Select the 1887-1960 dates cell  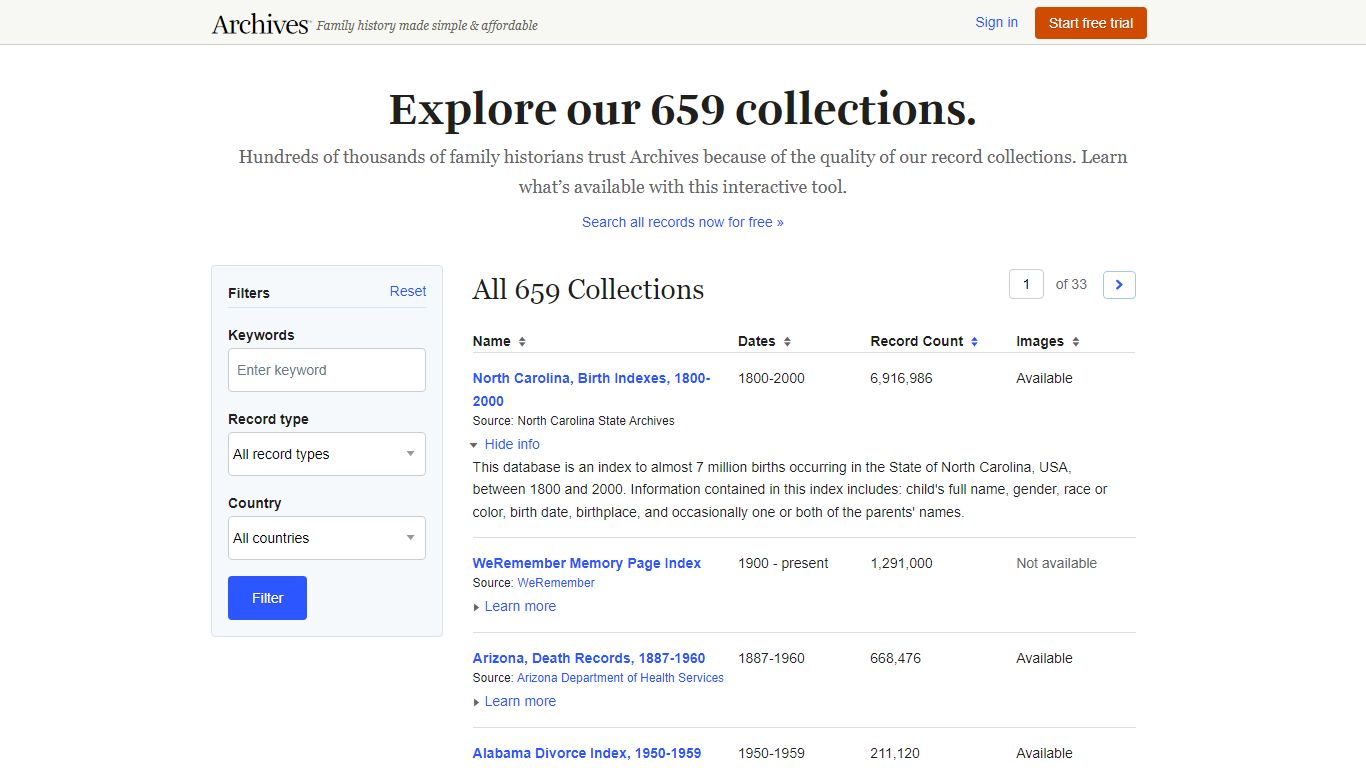[771, 658]
